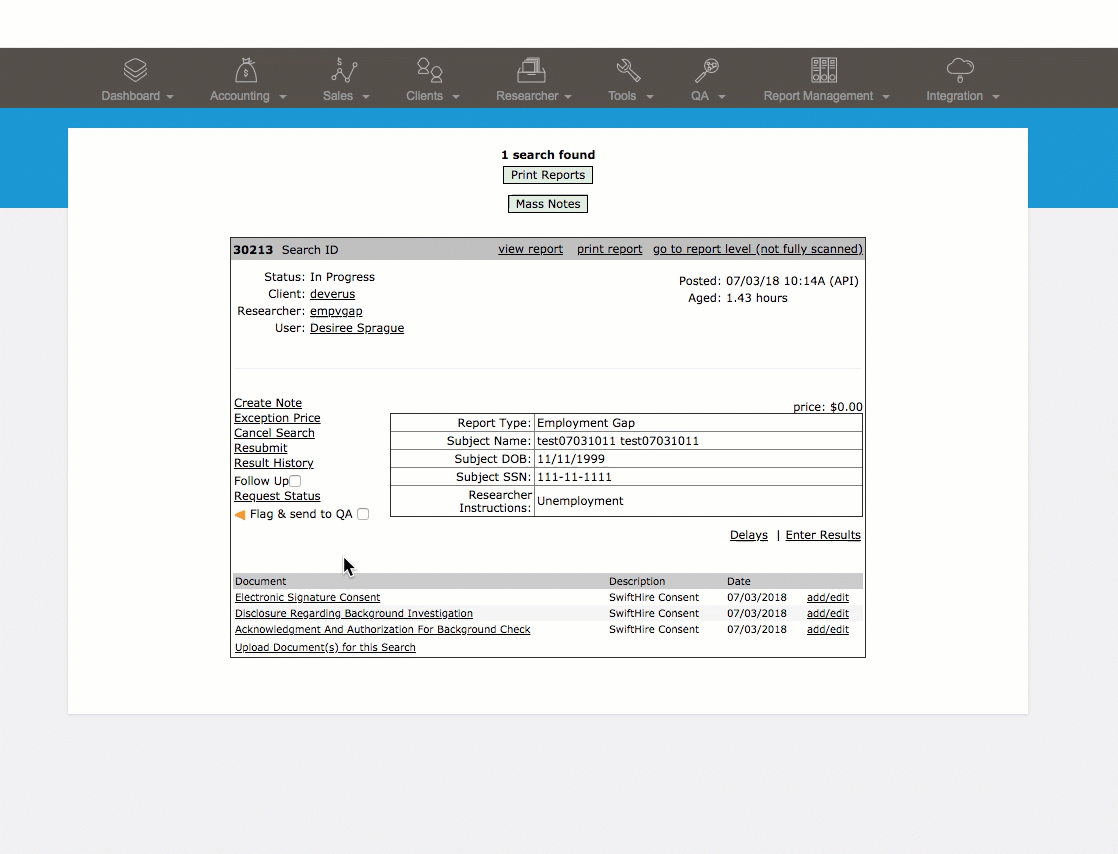Open Electronic Signature Consent document
This screenshot has height=854, width=1118.
307,597
